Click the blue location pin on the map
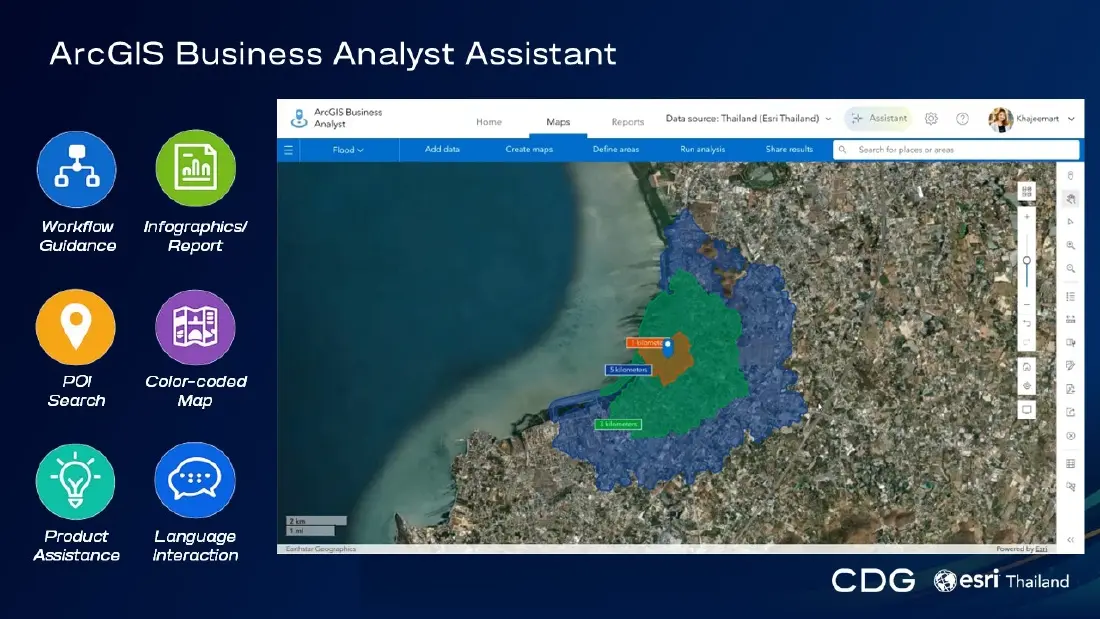Screen dimensions: 1100x619 pos(668,347)
